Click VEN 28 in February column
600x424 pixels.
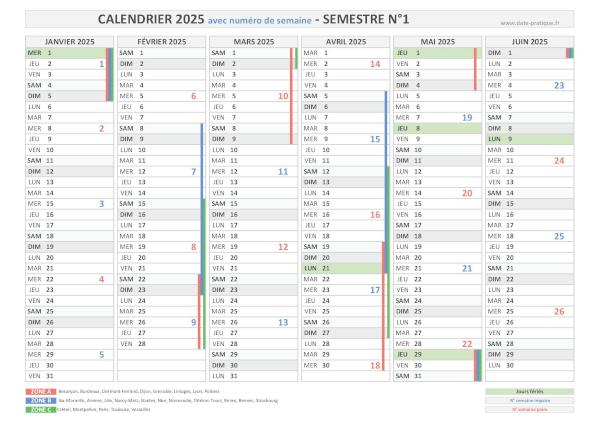click(158, 344)
